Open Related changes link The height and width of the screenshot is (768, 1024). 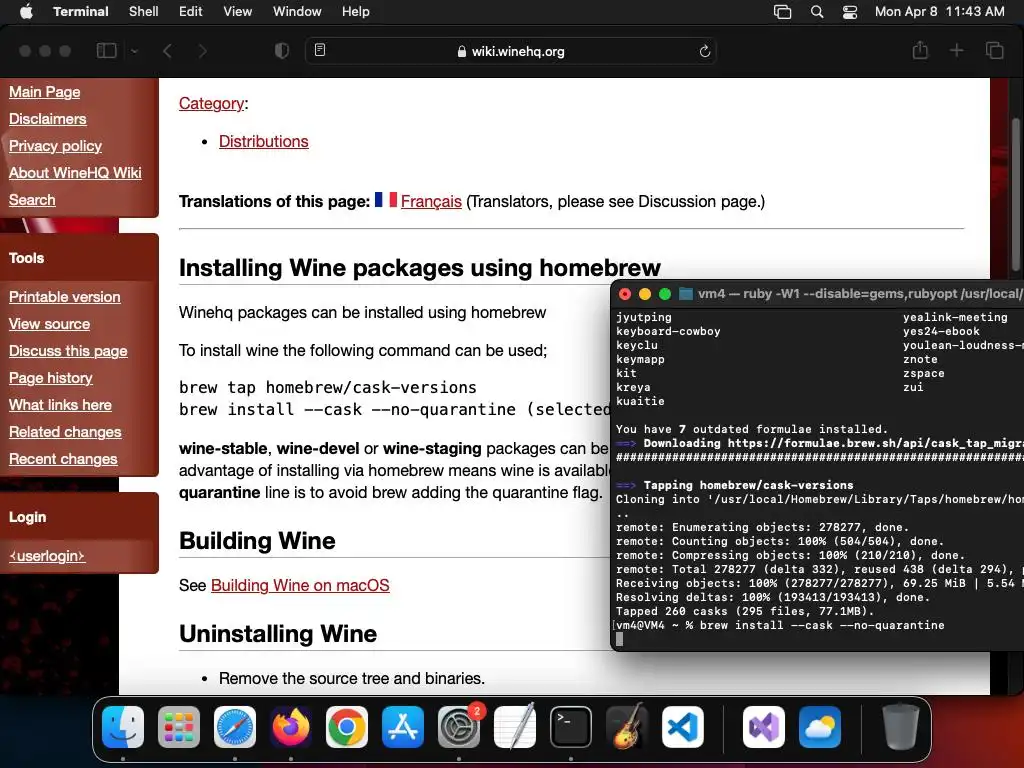click(x=65, y=432)
